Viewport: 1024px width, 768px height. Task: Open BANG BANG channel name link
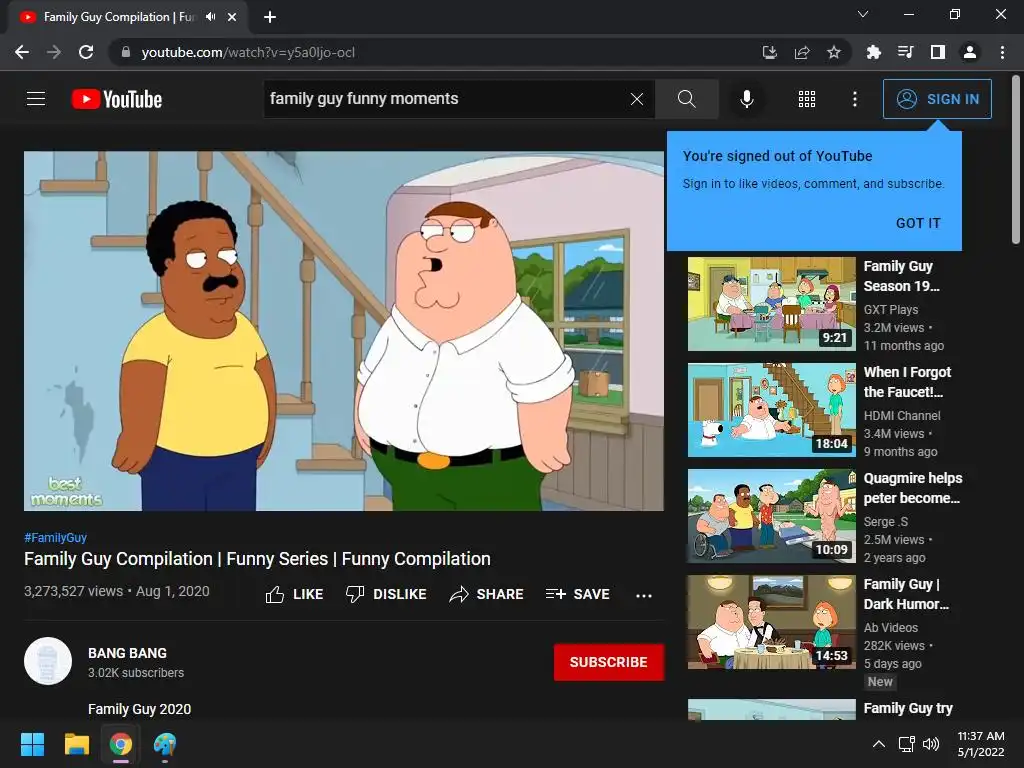pos(127,653)
